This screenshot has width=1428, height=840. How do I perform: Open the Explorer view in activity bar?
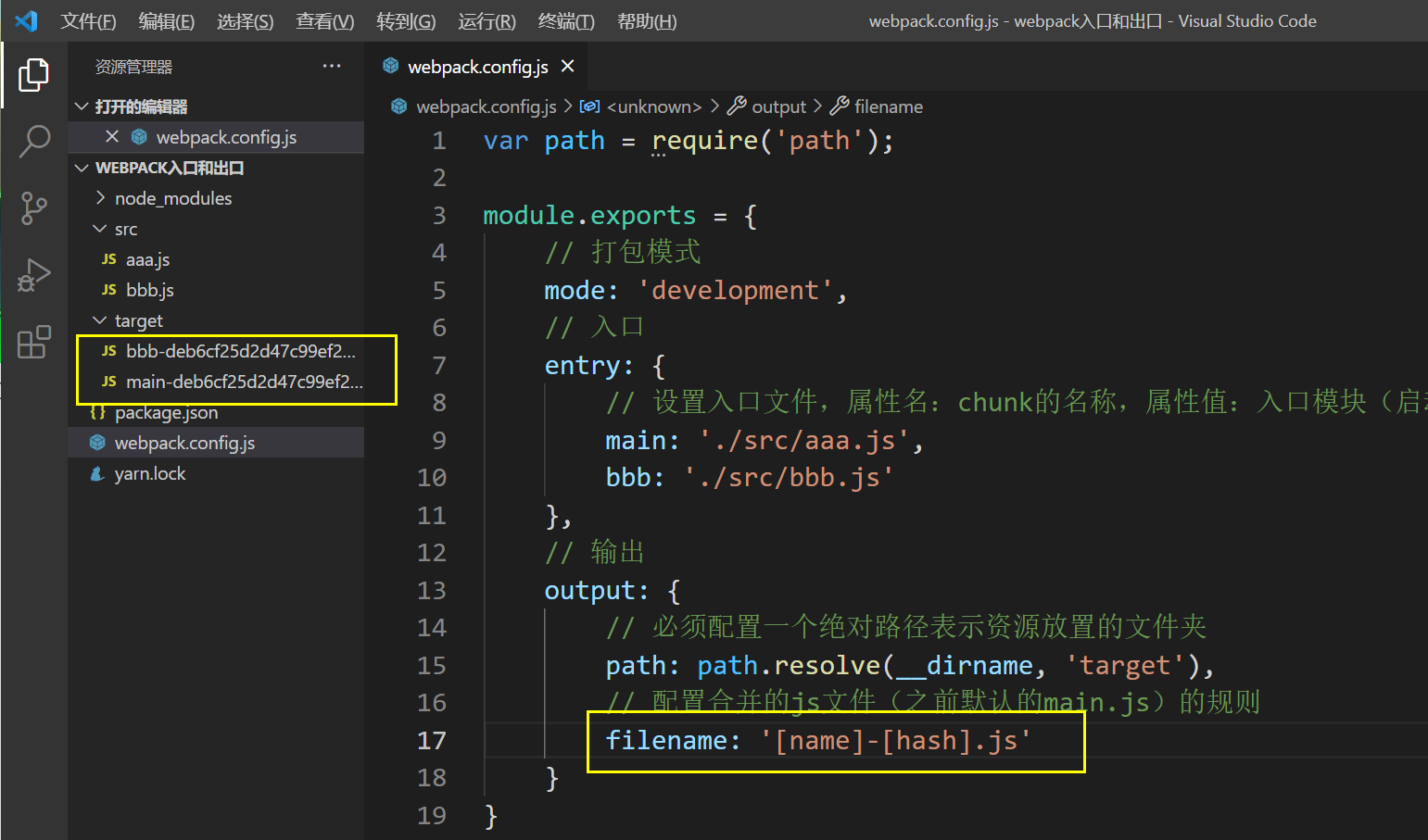[x=33, y=75]
